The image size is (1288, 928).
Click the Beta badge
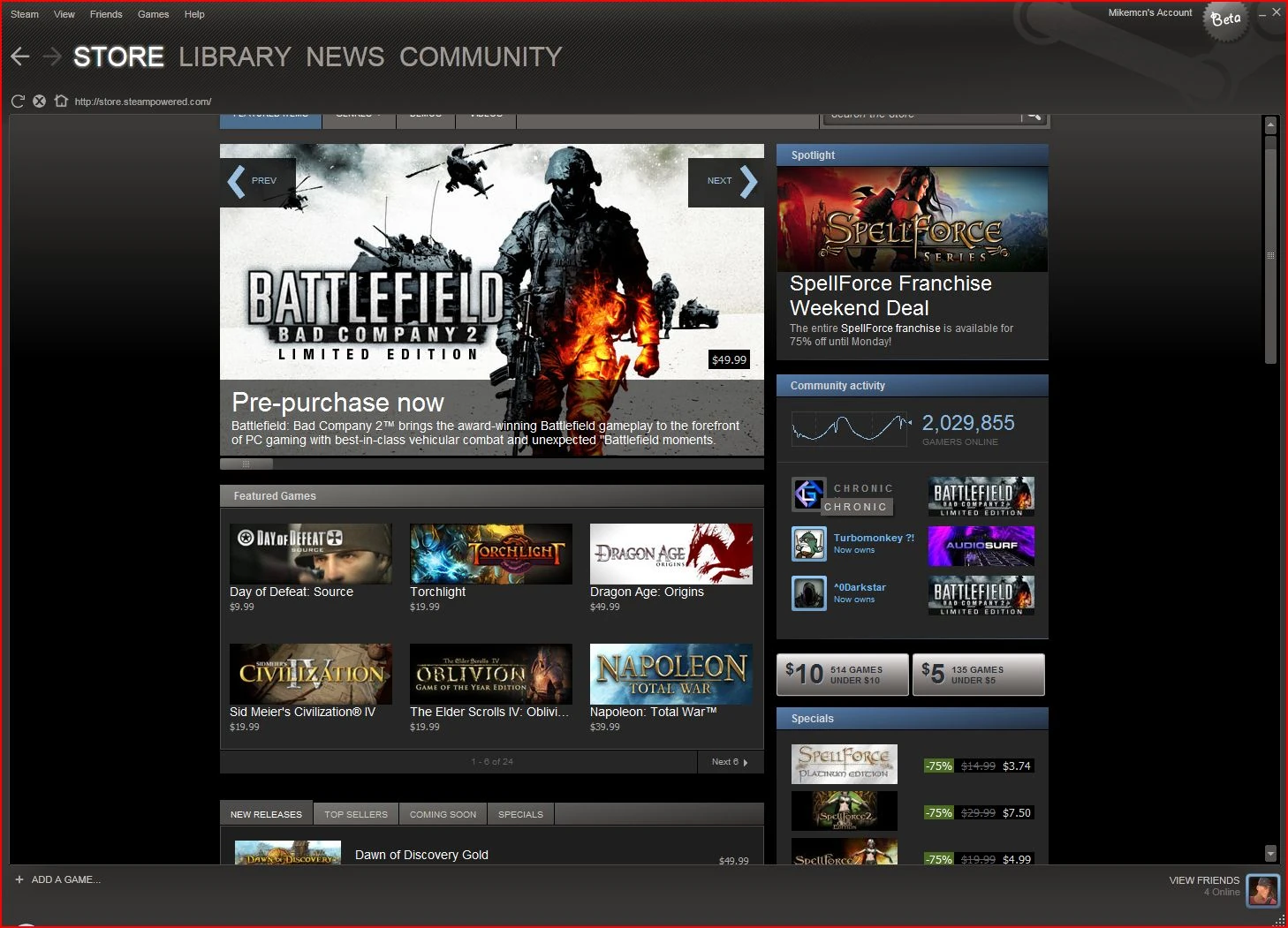[1226, 19]
